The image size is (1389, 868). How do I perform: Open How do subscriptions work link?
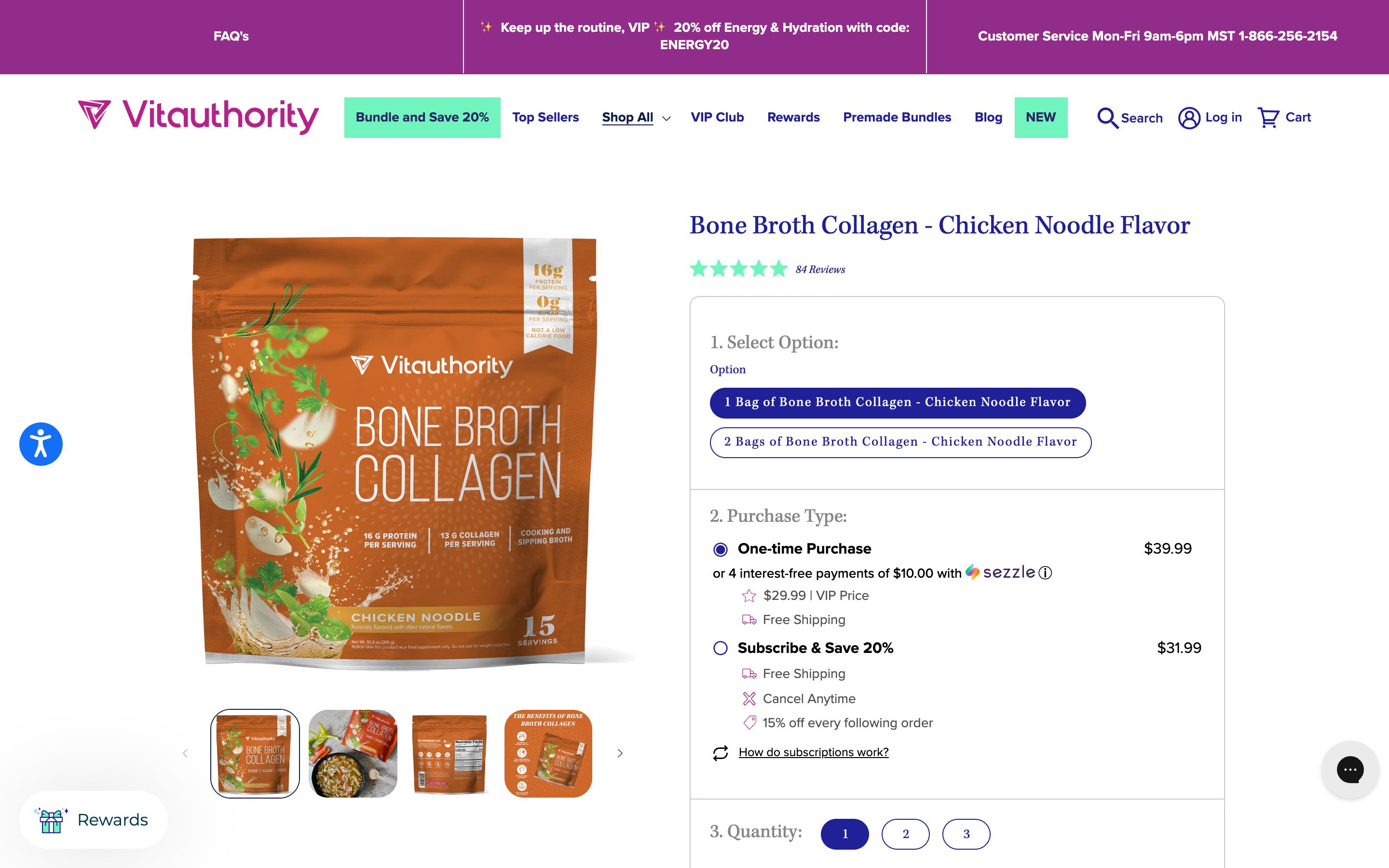[x=813, y=752]
